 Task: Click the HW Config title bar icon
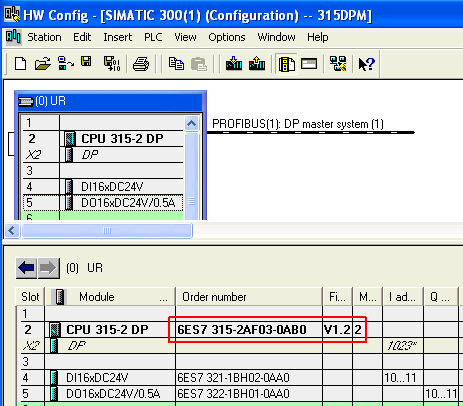tap(12, 15)
